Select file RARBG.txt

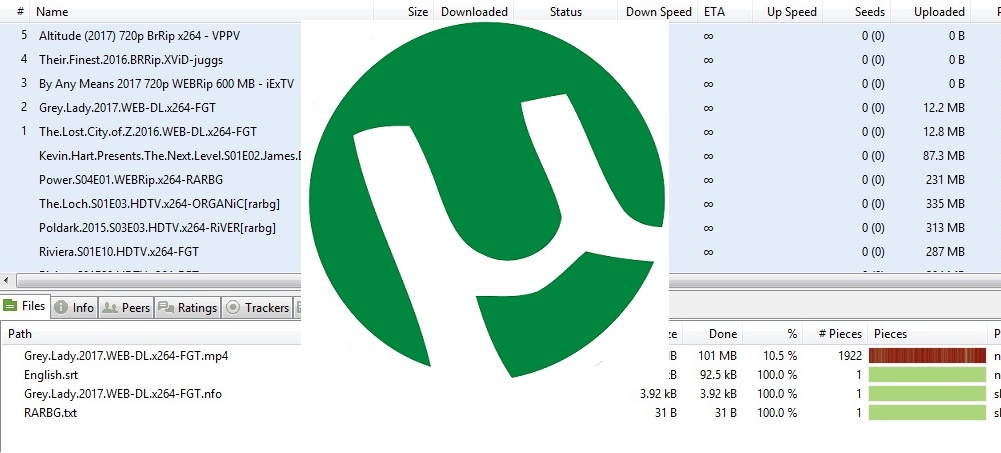(50, 413)
